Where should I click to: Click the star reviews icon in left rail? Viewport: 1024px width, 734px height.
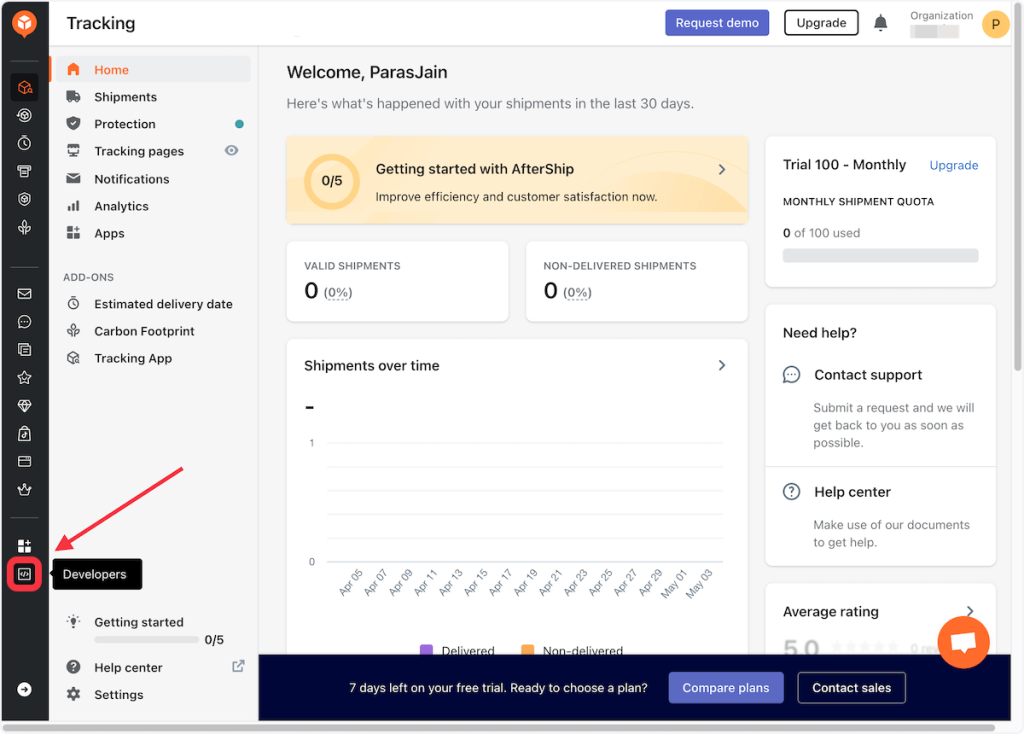[25, 378]
